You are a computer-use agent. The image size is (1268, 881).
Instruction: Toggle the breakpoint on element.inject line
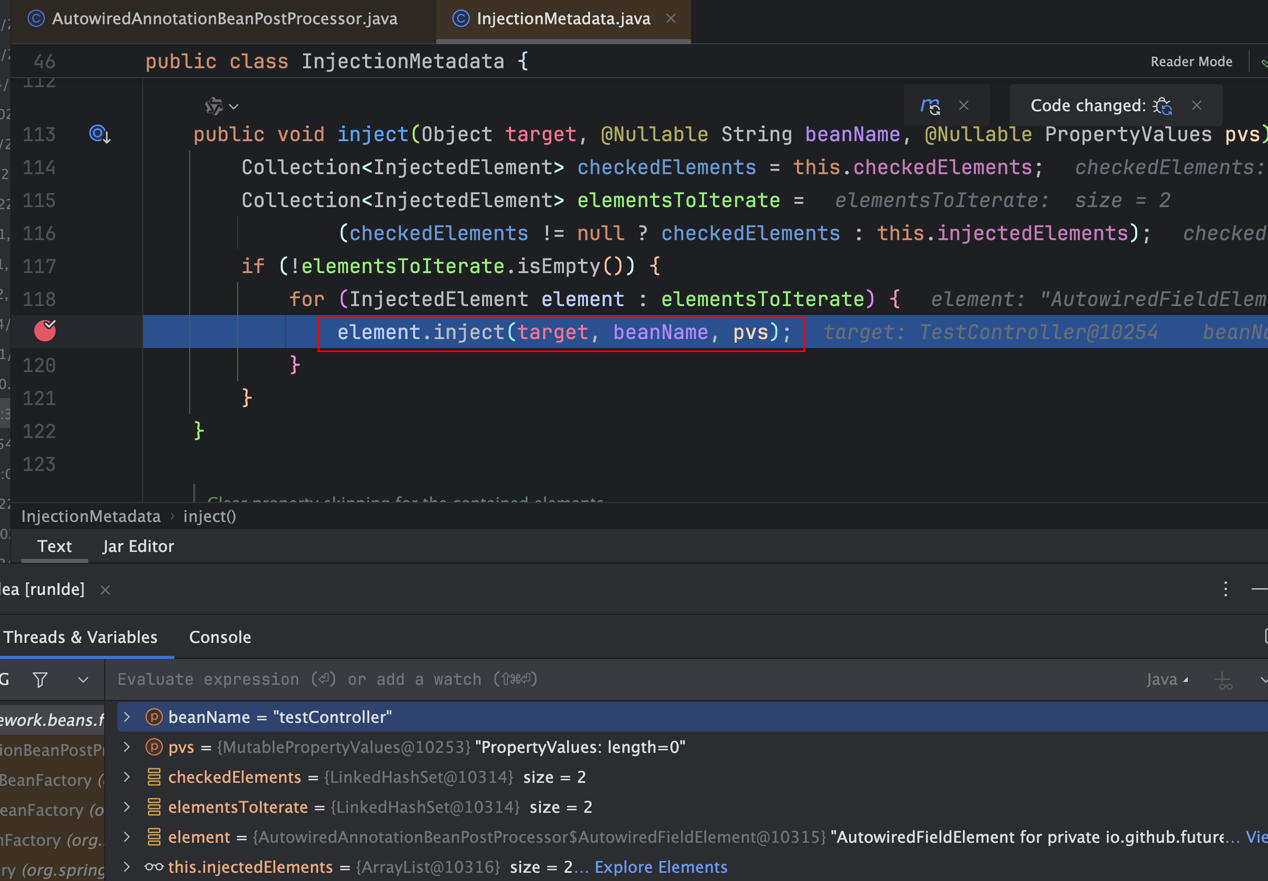click(x=45, y=331)
